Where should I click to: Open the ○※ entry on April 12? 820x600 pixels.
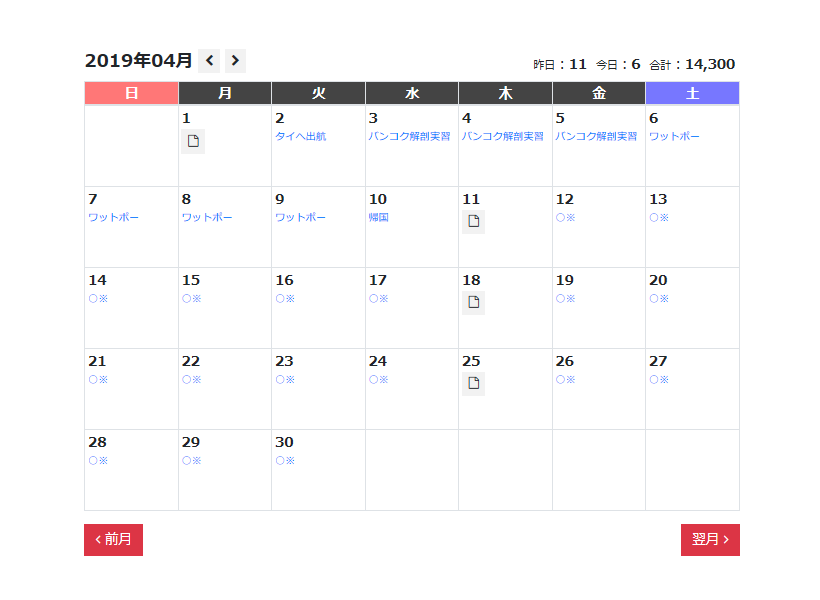coord(565,218)
